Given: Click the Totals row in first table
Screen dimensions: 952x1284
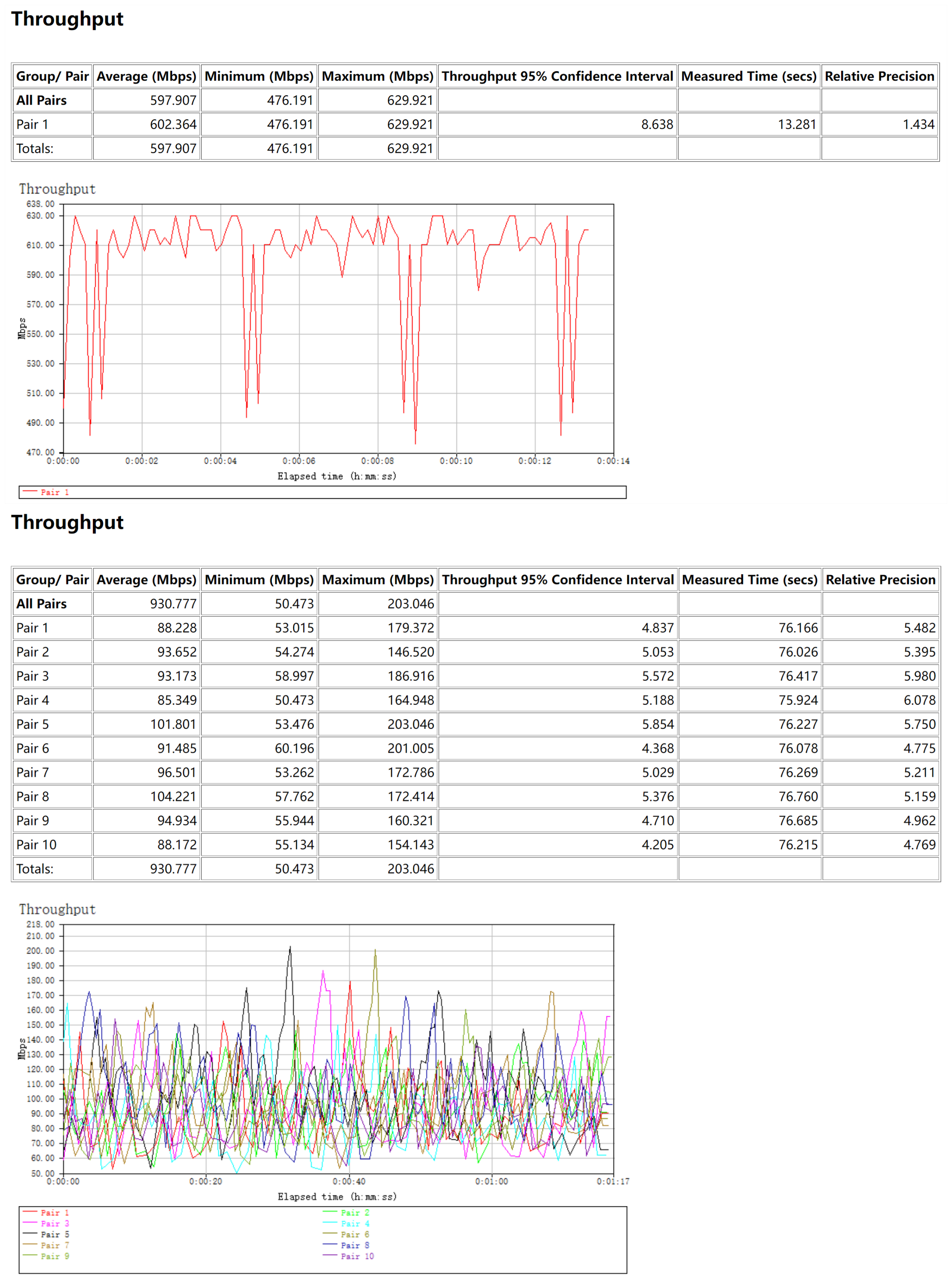Looking at the screenshot, I should click(x=34, y=148).
